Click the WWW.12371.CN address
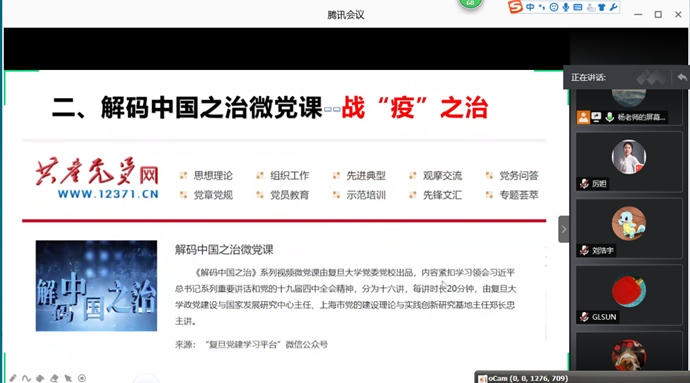690x383 pixels. tap(108, 194)
